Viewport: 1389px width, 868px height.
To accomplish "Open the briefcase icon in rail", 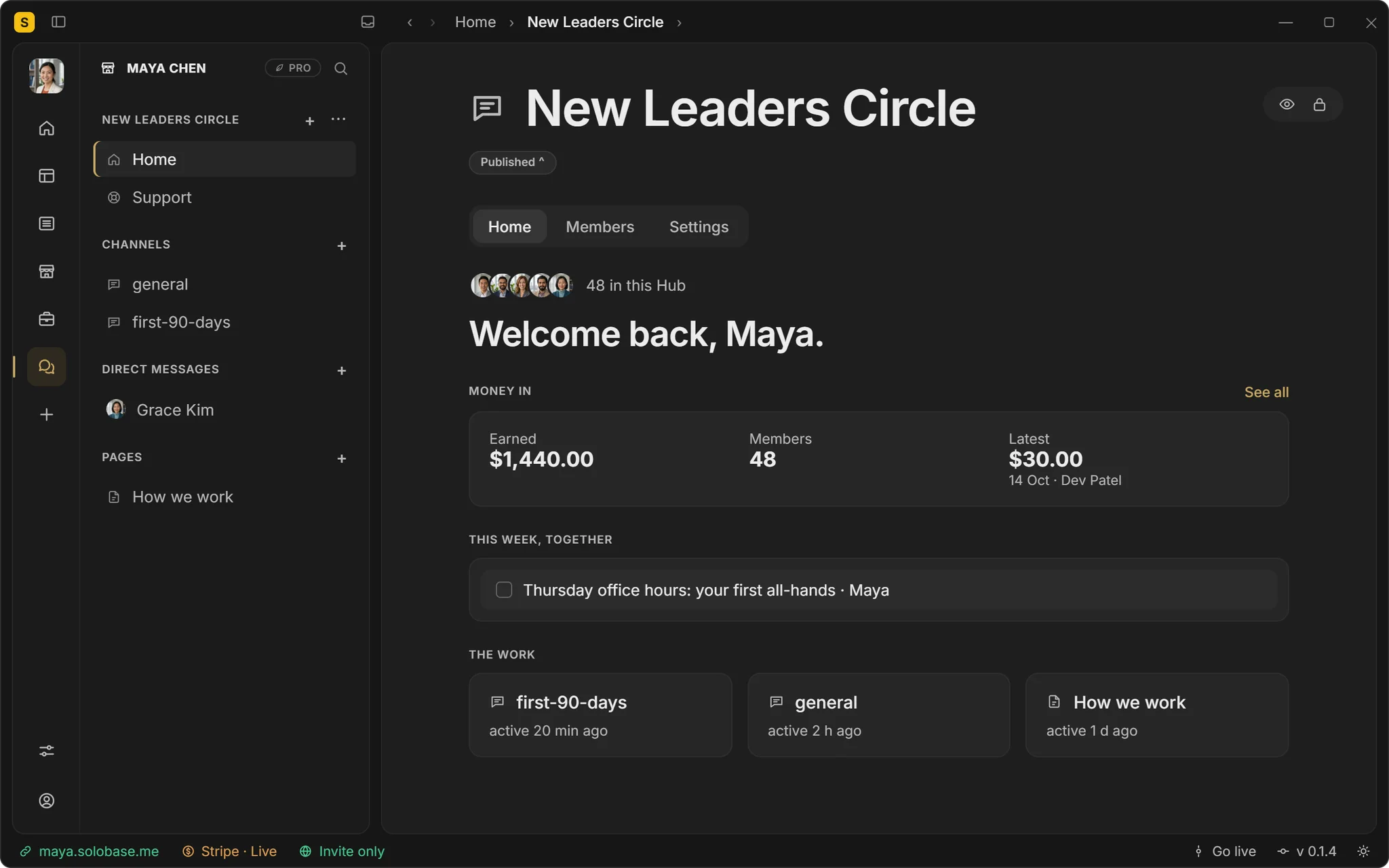I will (47, 319).
